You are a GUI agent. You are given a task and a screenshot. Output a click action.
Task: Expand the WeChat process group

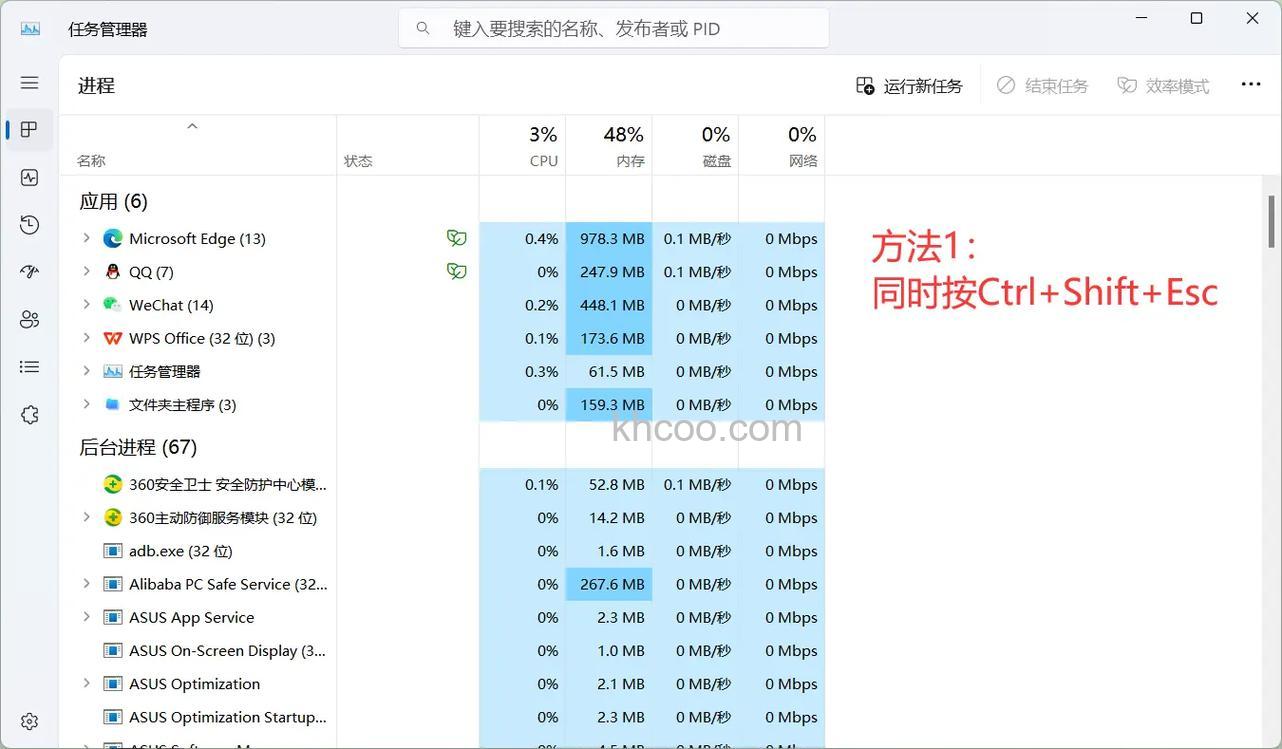(84, 304)
